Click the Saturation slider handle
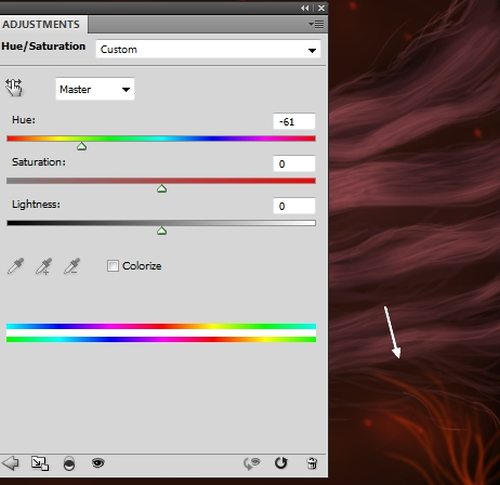 162,189
